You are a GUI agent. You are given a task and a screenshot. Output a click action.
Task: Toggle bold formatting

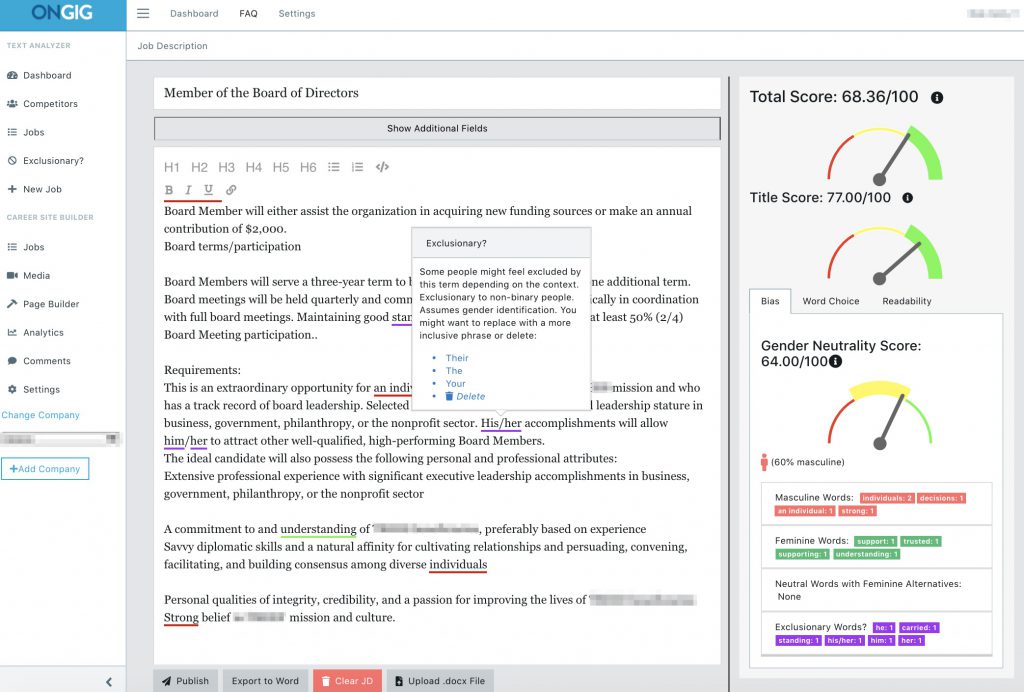pyautogui.click(x=169, y=190)
